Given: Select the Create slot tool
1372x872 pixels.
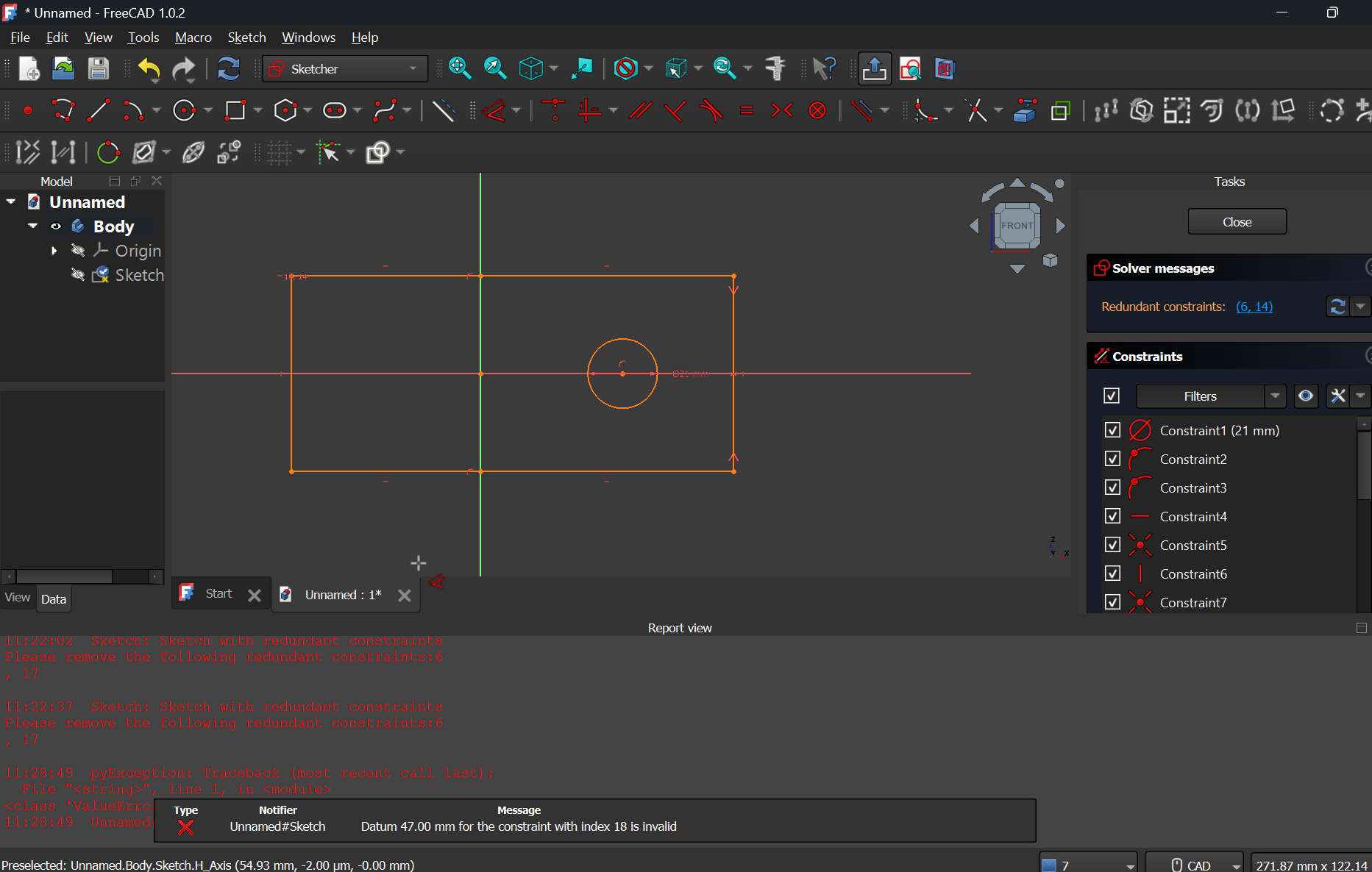Looking at the screenshot, I should tap(335, 111).
